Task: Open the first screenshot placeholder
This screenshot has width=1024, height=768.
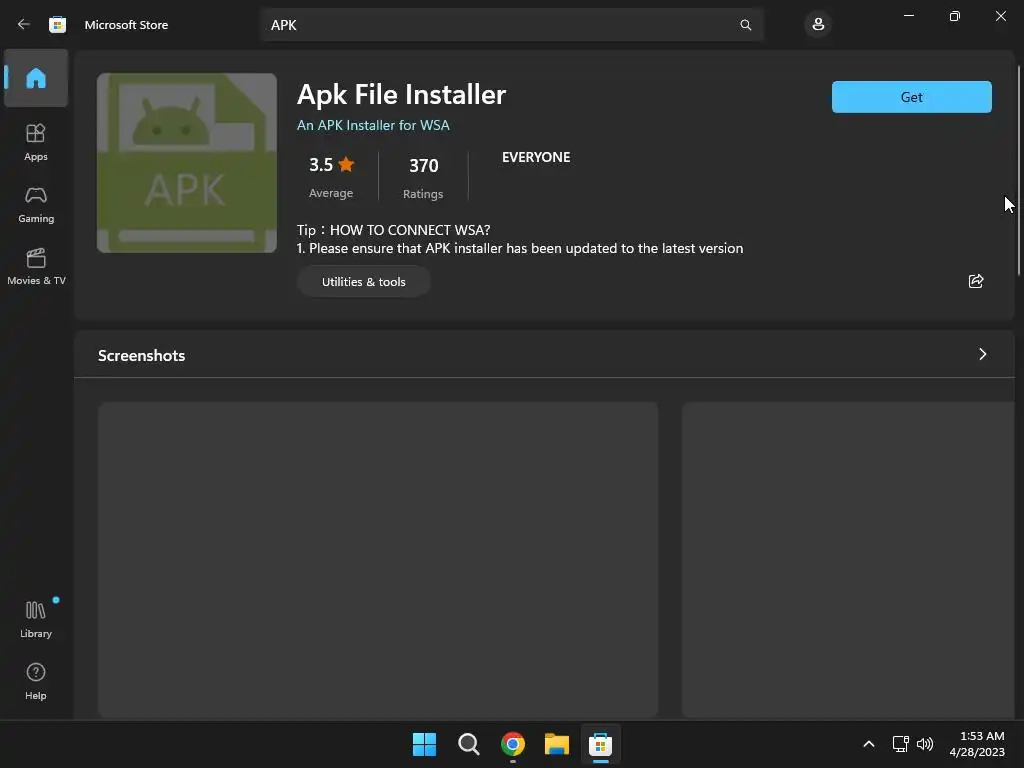Action: point(378,560)
